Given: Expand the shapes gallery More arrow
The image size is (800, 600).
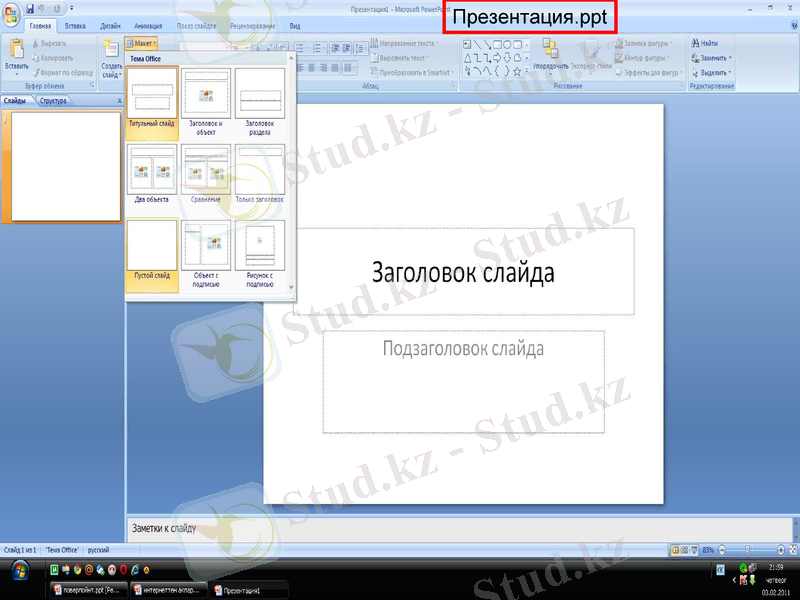Looking at the screenshot, I should tap(526, 68).
